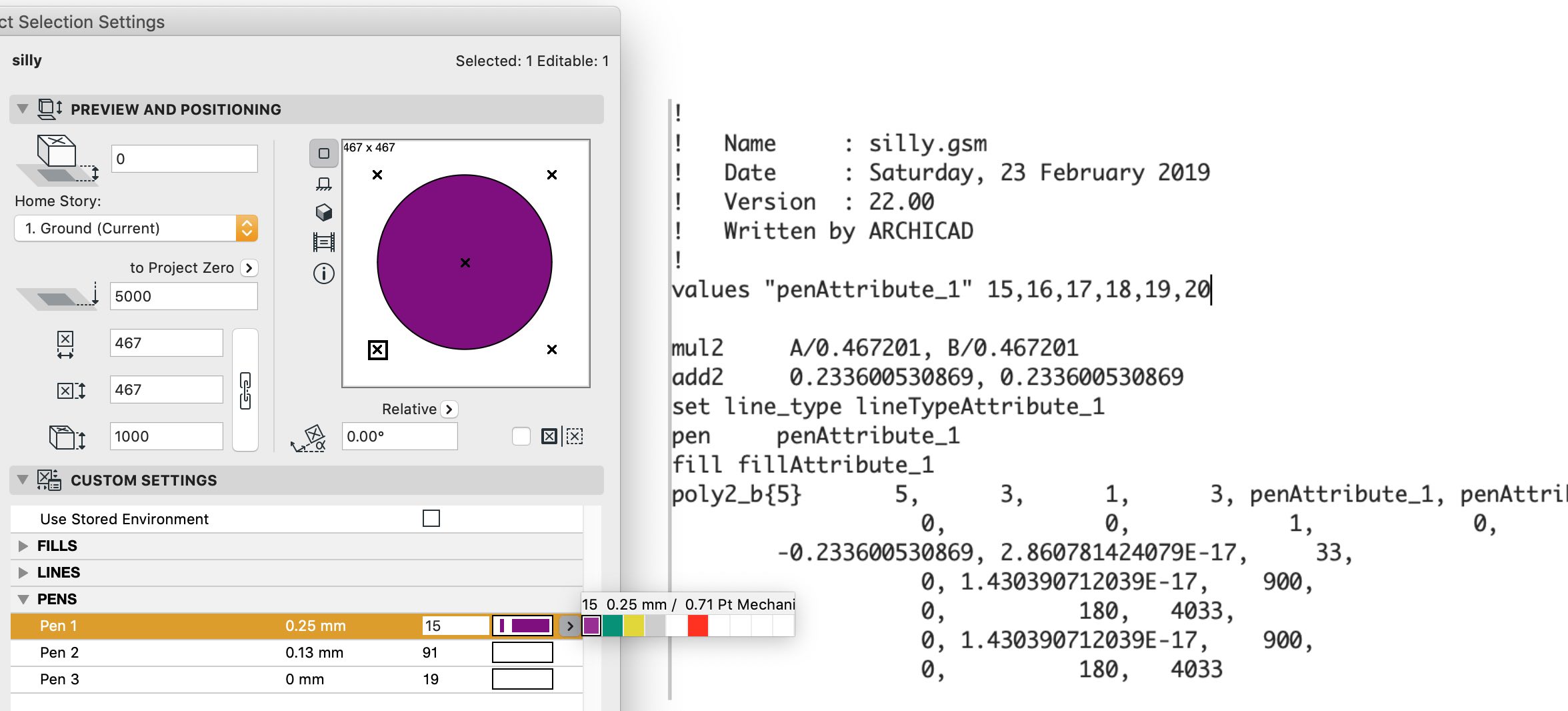Expand the LINES section

click(23, 573)
